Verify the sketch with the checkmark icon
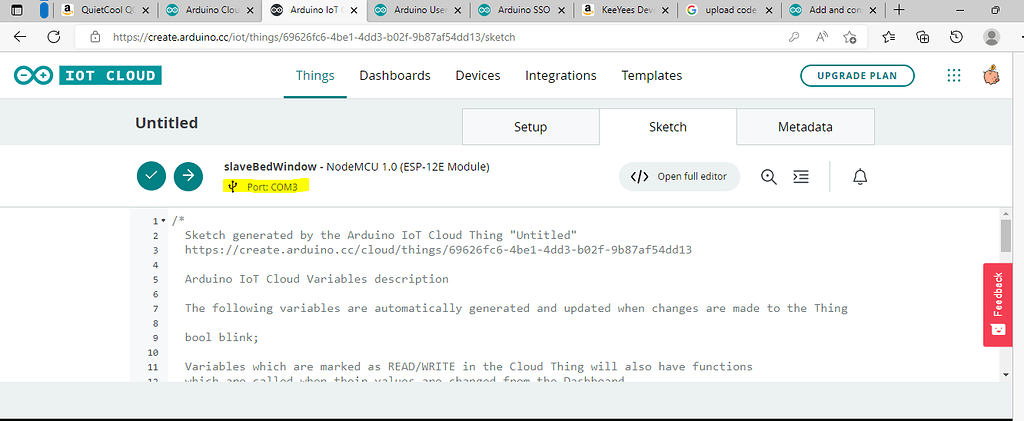1024x421 pixels. point(151,176)
